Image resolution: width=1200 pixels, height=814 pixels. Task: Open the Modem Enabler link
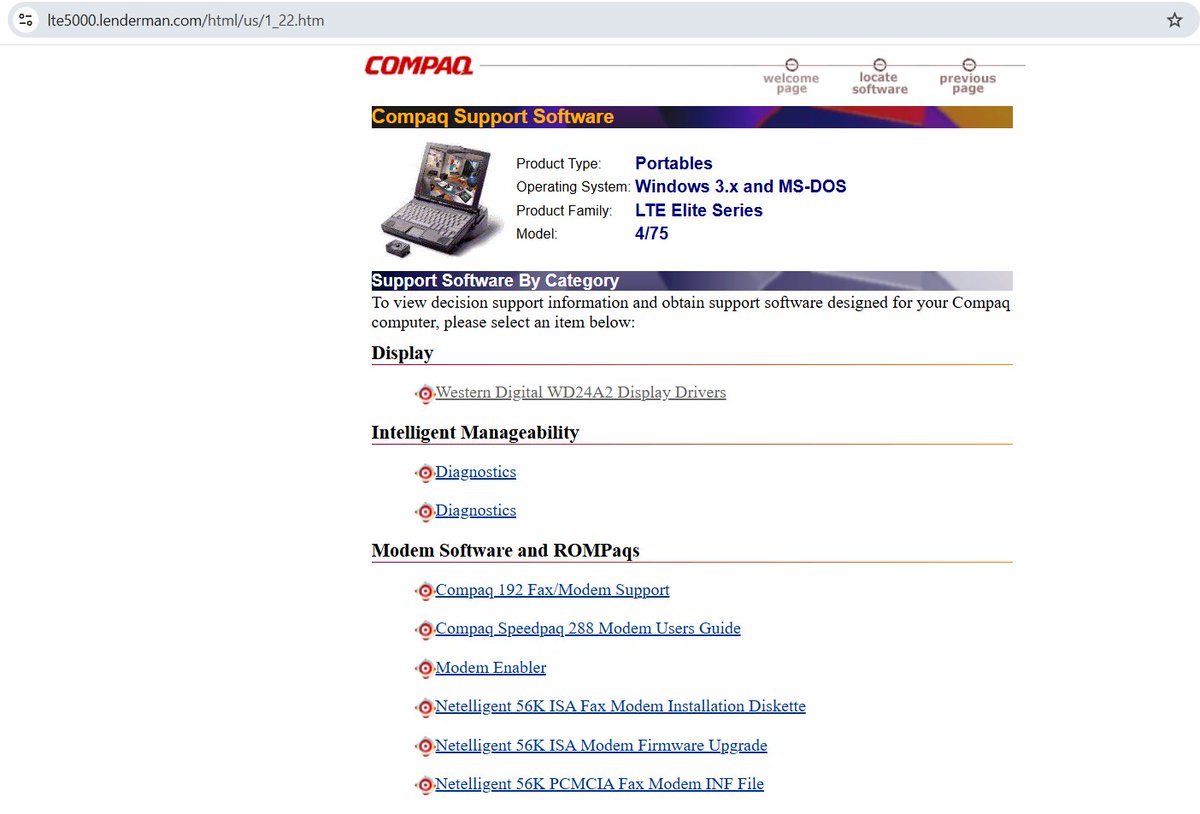(x=491, y=667)
